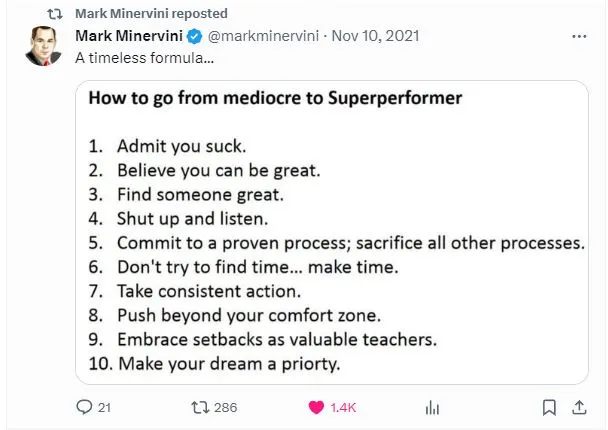Click the reply speech bubble icon
This screenshot has width=608, height=430.
(85, 407)
